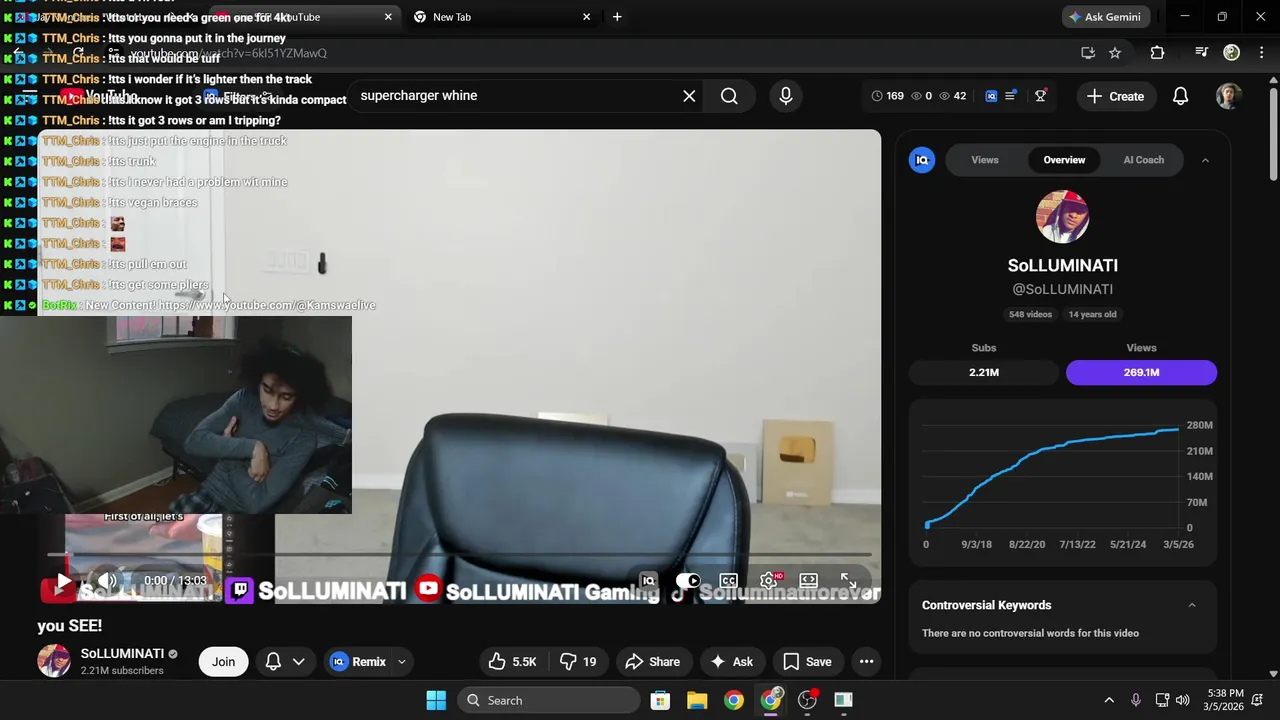This screenshot has width=1280, height=720.
Task: Dislike the video (19)
Action: tap(577, 662)
